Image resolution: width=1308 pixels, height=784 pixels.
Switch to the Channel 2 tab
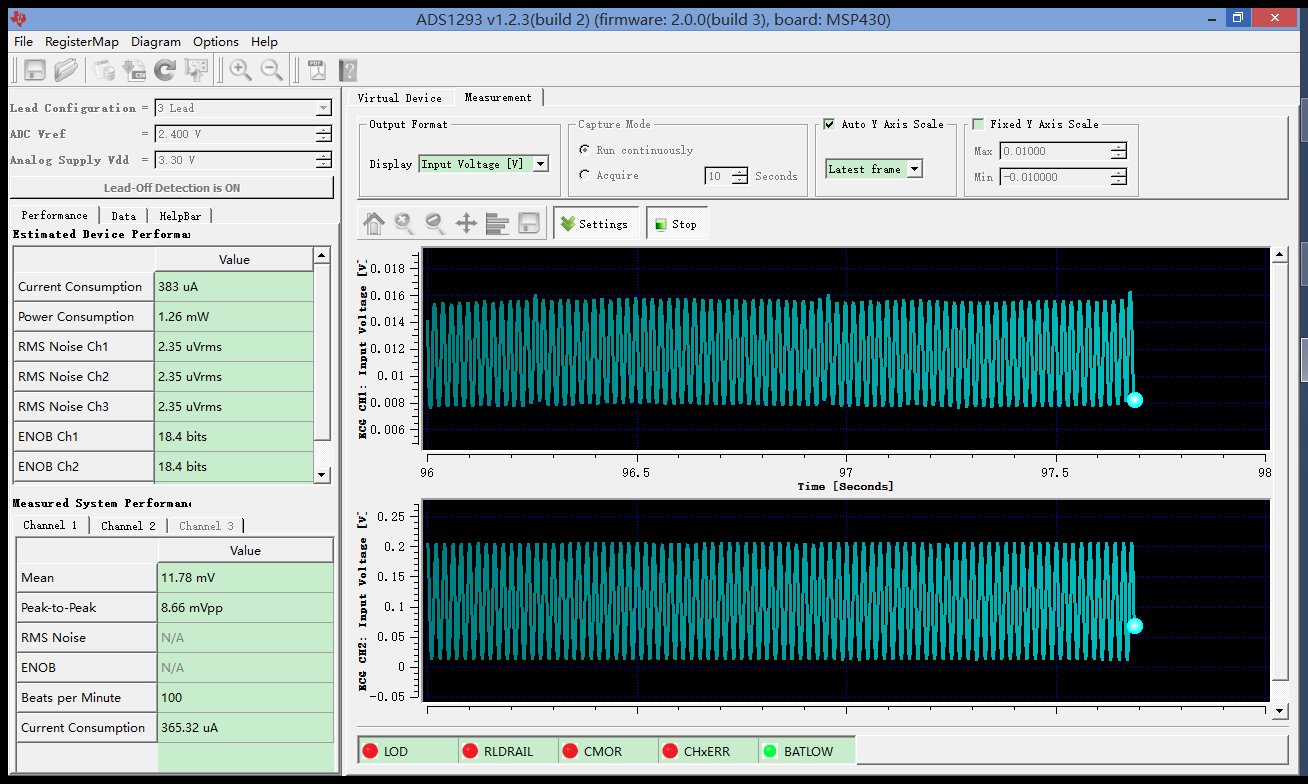pyautogui.click(x=128, y=525)
